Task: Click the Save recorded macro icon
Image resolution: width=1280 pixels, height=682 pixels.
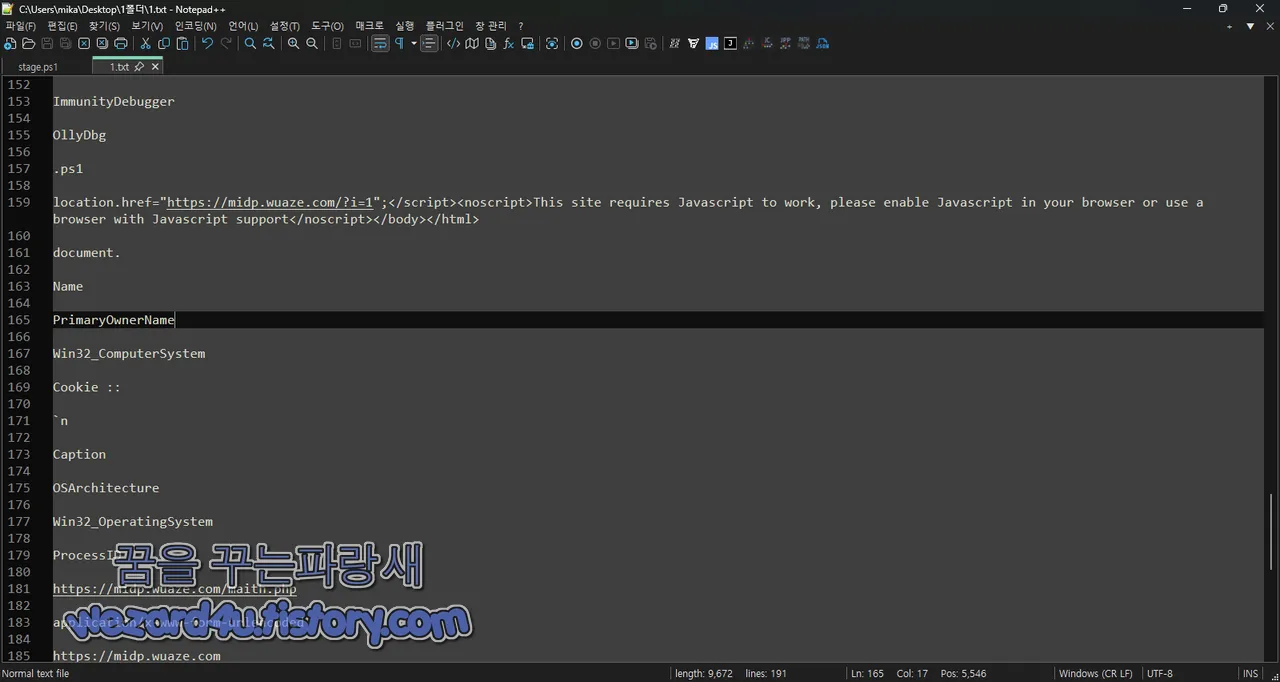Action: point(650,44)
